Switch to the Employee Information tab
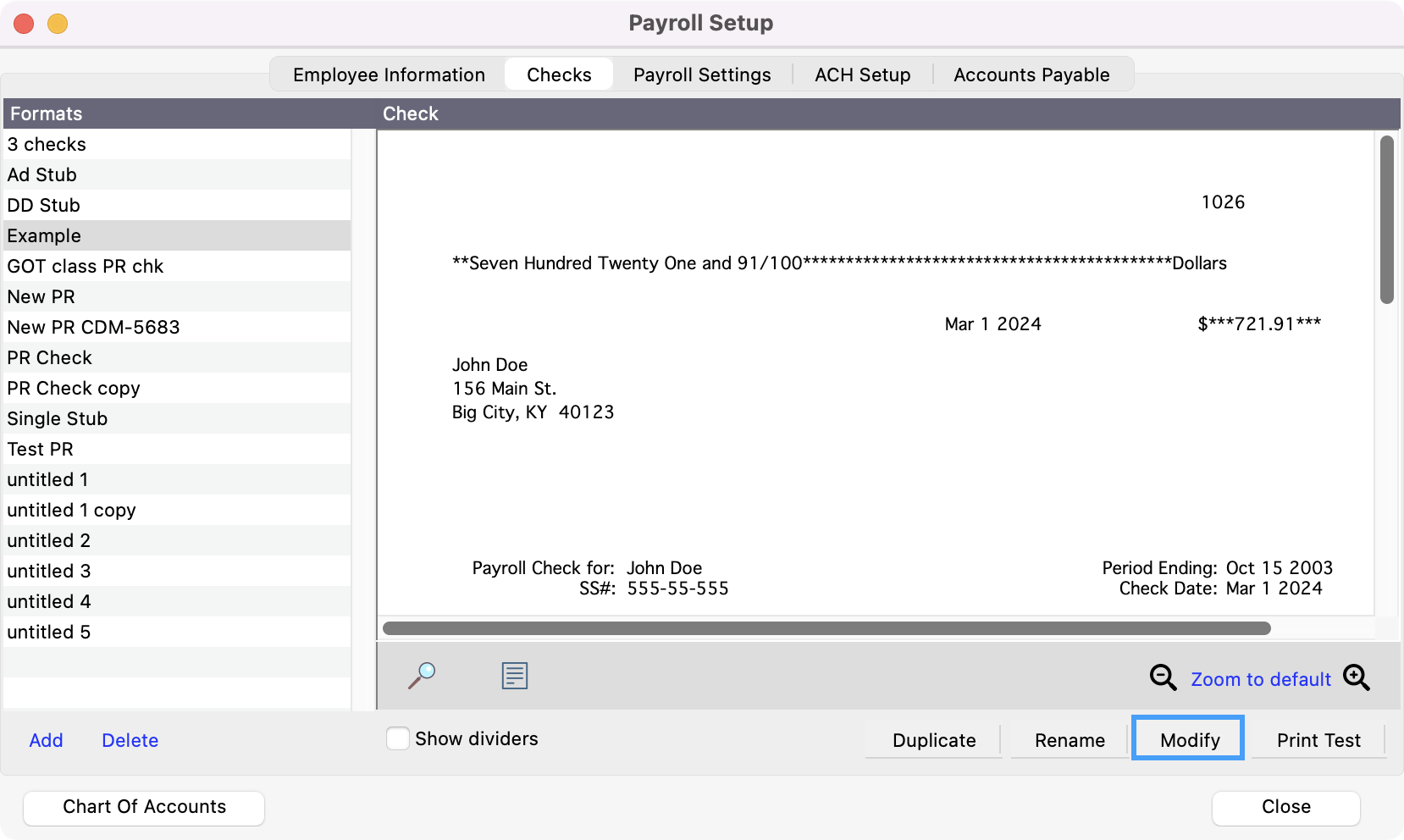The height and width of the screenshot is (840, 1404). point(389,75)
